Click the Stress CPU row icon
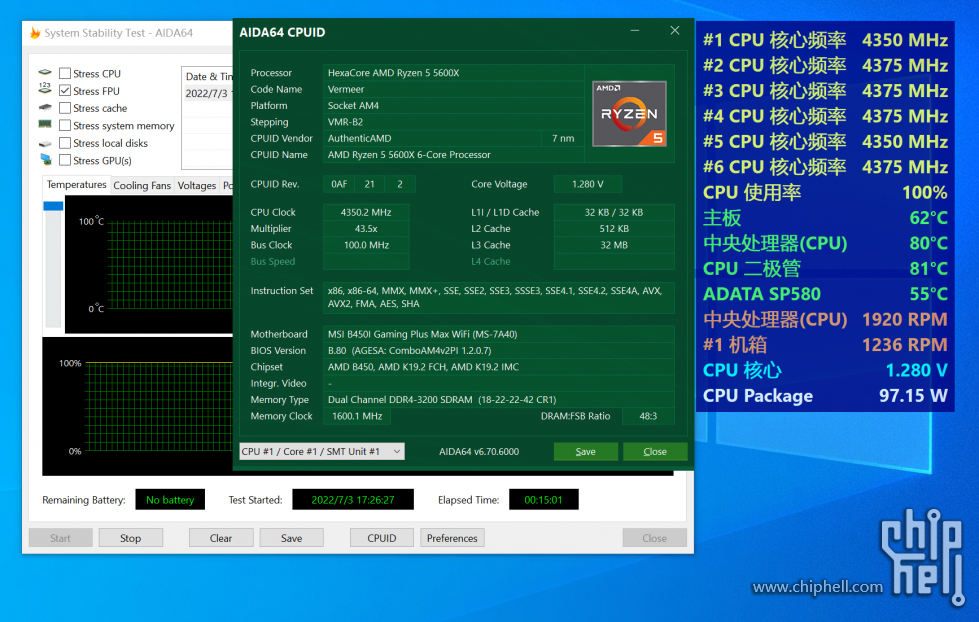This screenshot has width=979, height=622. tap(45, 72)
